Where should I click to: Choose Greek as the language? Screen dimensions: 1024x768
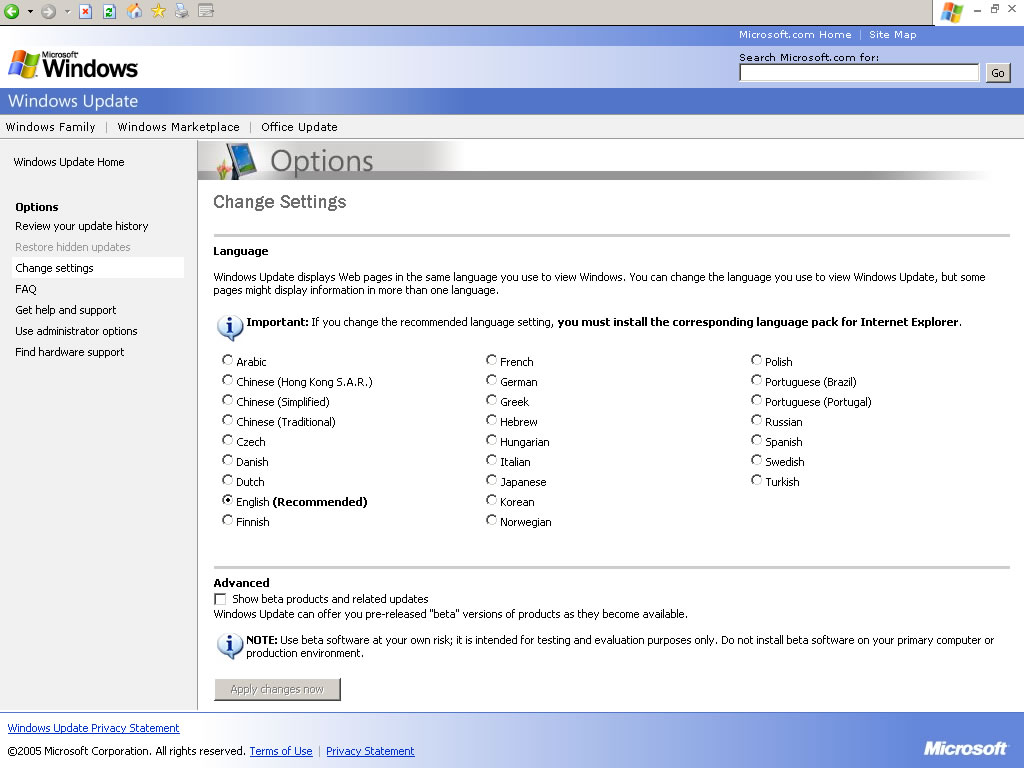(491, 400)
